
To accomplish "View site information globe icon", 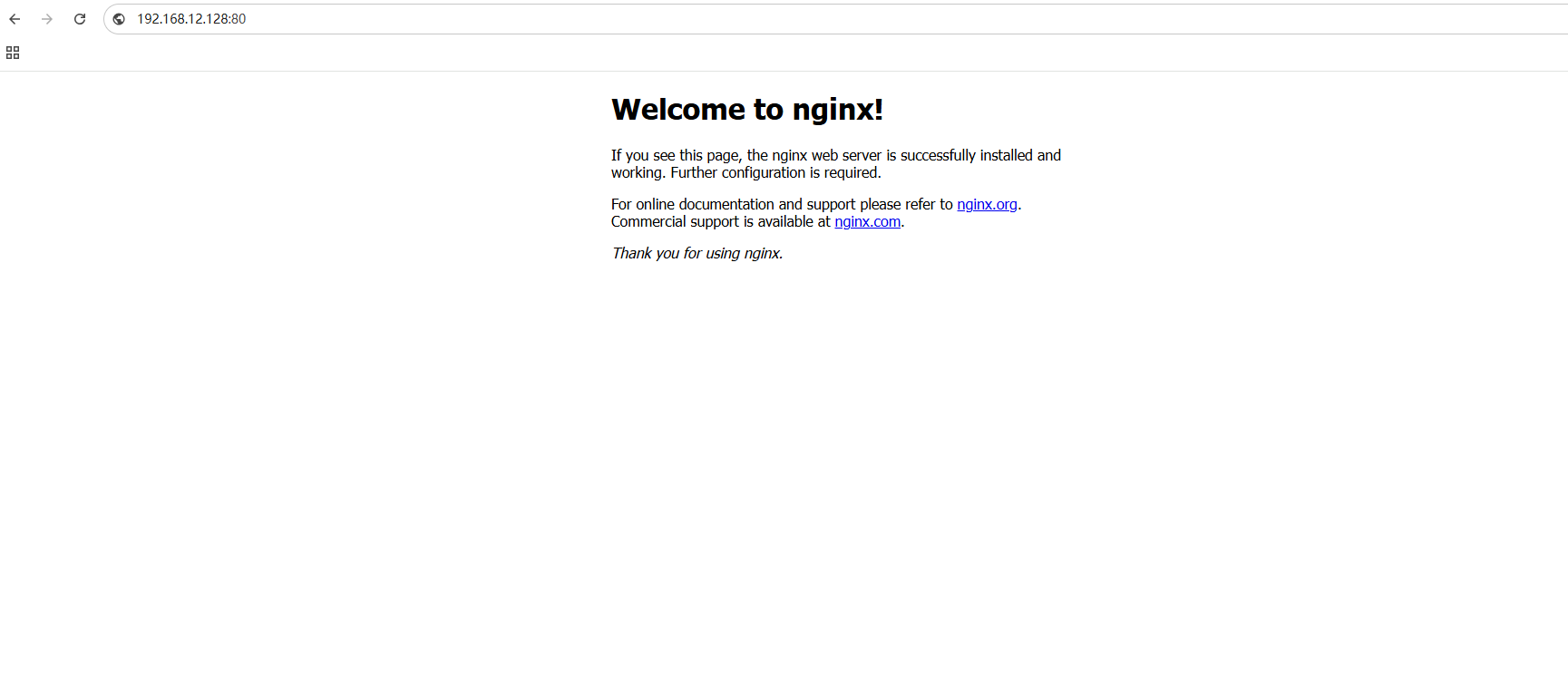I will pos(119,19).
